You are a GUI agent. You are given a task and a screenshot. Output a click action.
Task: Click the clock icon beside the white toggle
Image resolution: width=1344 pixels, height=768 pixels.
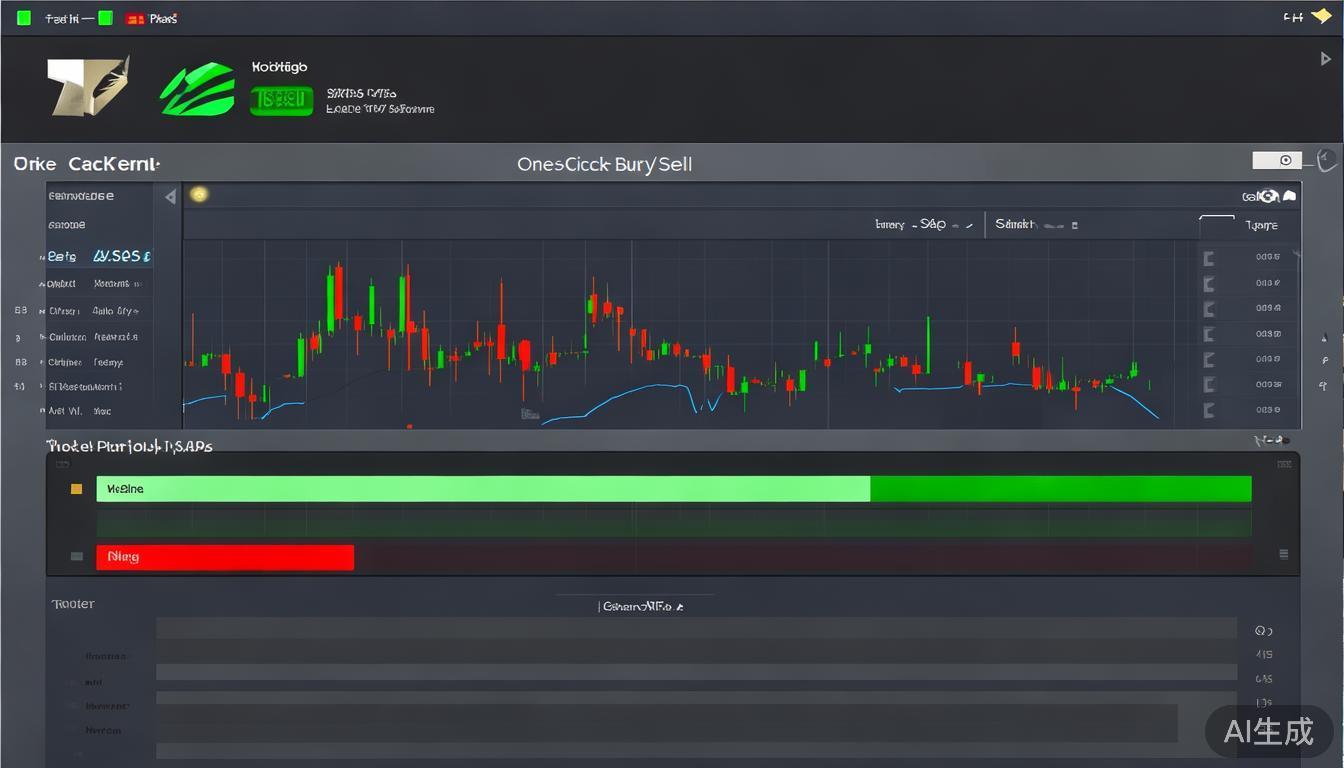click(1326, 160)
